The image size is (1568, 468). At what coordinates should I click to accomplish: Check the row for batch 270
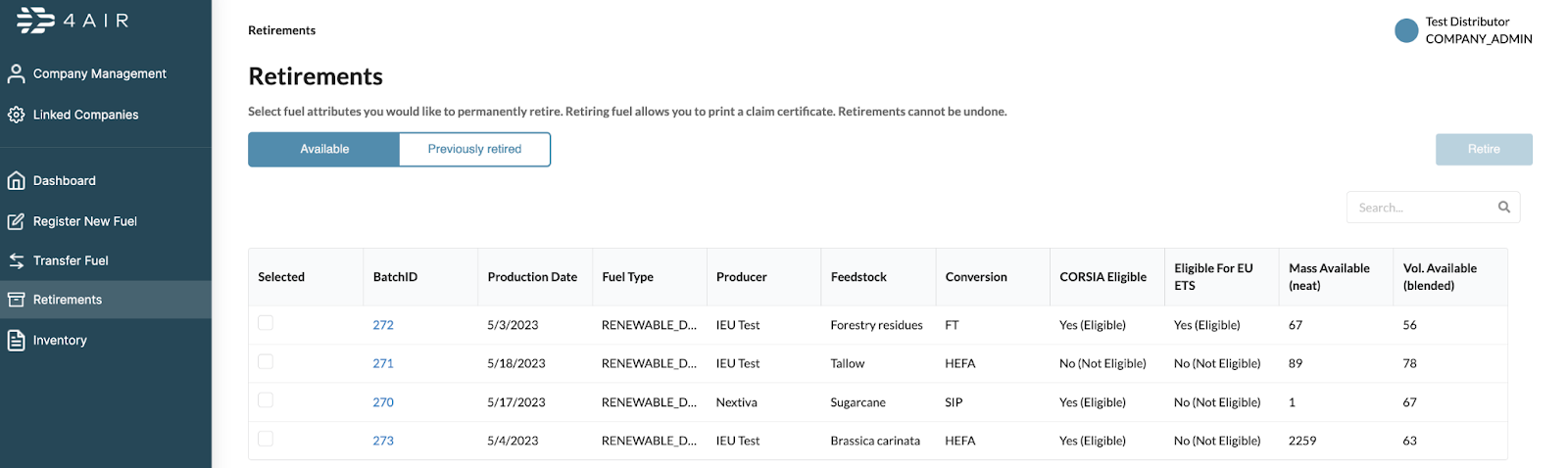tap(266, 400)
